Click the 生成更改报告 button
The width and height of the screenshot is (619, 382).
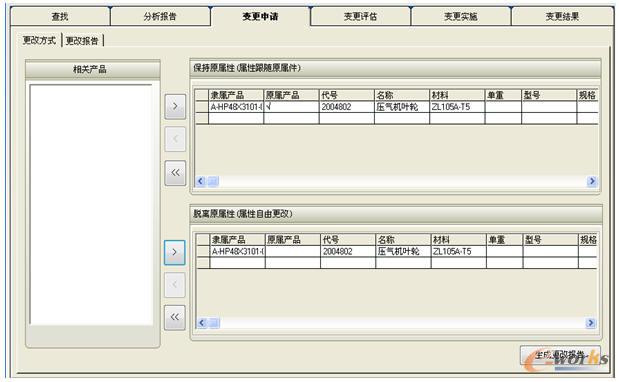point(560,355)
